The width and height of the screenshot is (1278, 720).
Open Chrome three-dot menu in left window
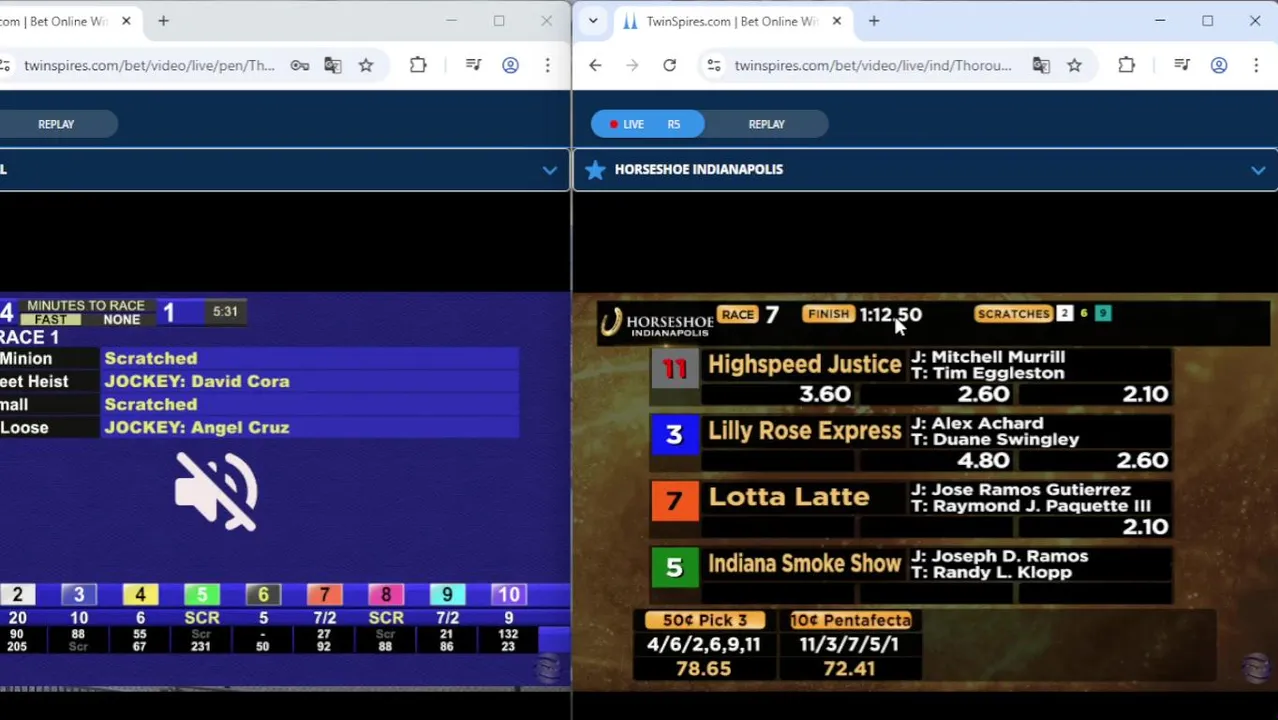point(547,65)
